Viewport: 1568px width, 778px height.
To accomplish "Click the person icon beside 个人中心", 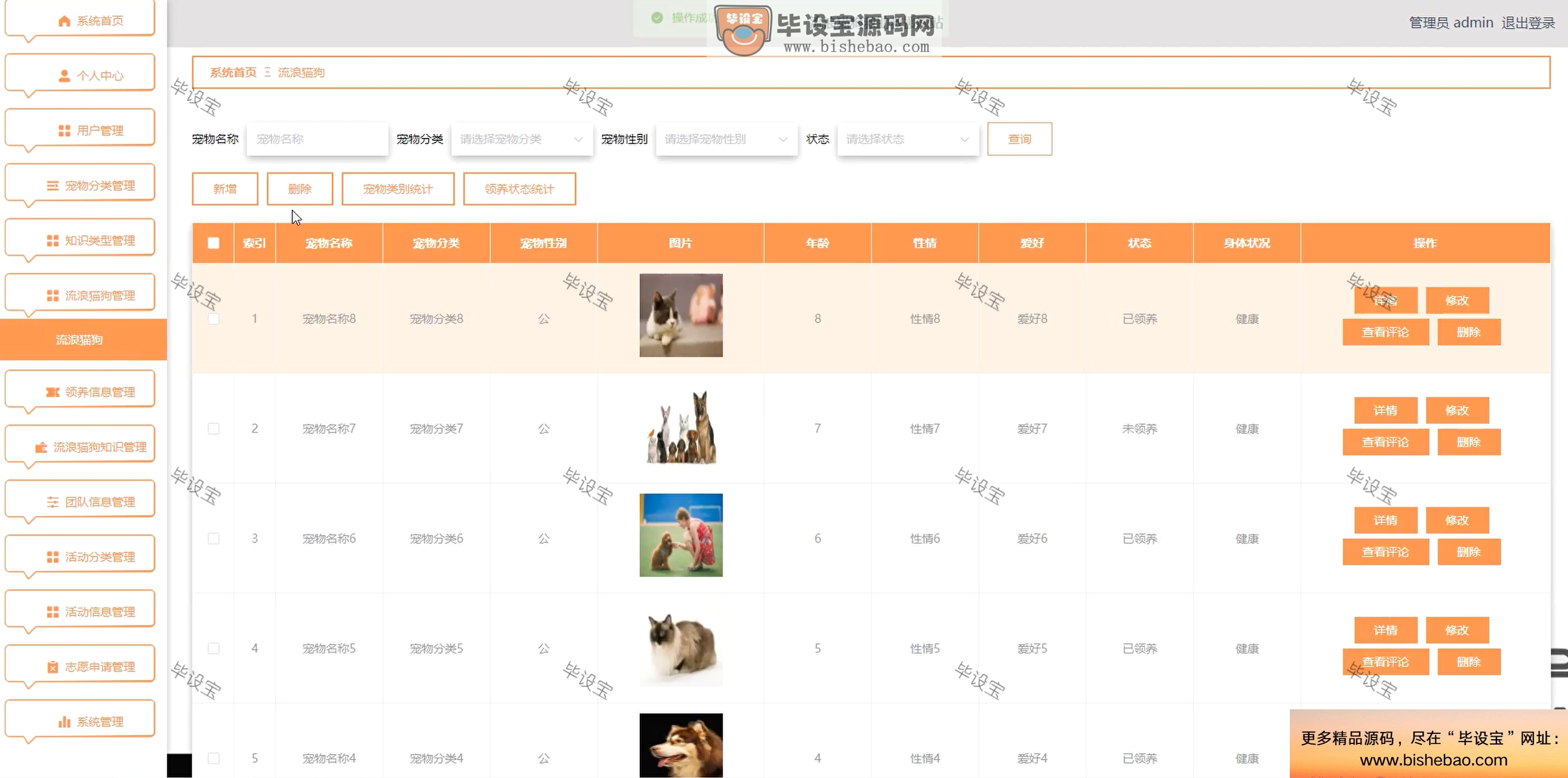I will tap(64, 76).
